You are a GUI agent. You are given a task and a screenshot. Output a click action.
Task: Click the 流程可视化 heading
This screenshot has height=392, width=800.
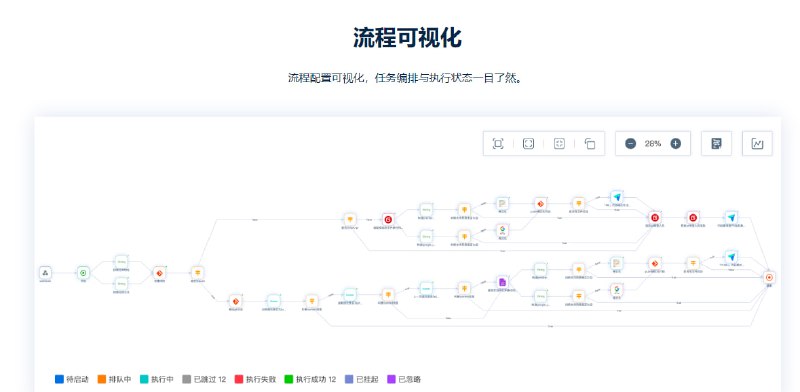(x=407, y=37)
